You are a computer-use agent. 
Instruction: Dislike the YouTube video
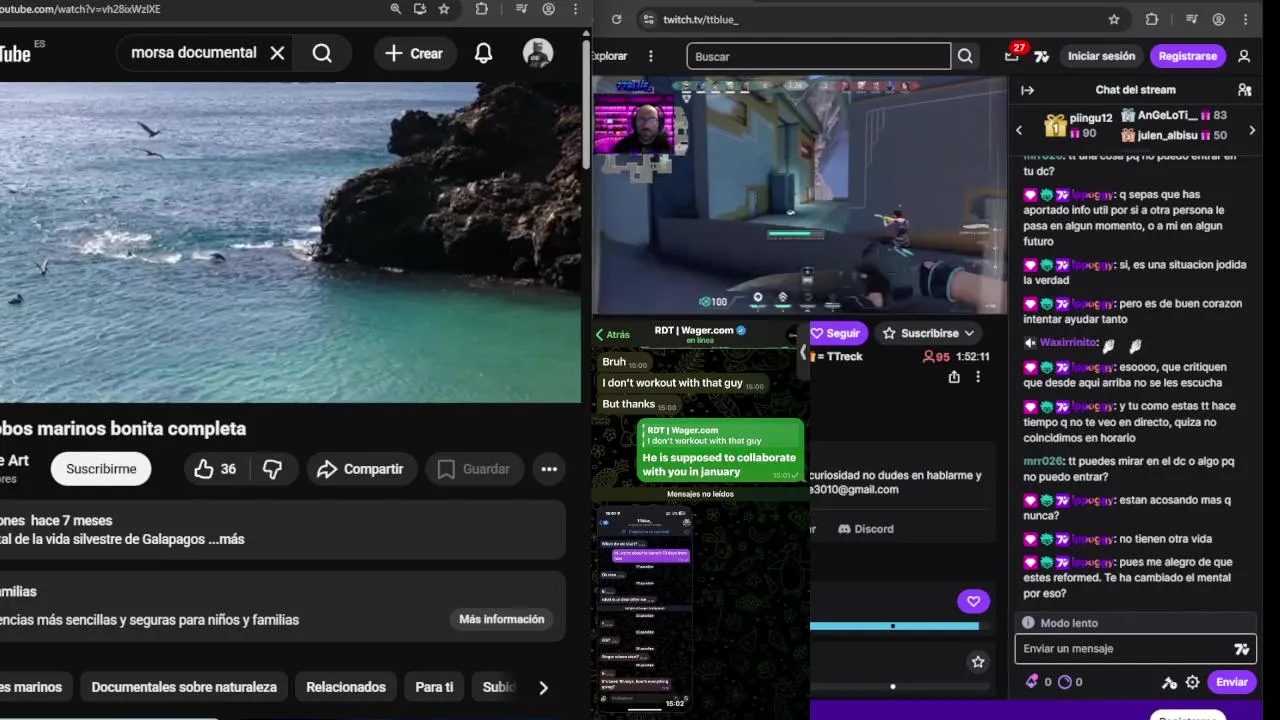(x=272, y=469)
